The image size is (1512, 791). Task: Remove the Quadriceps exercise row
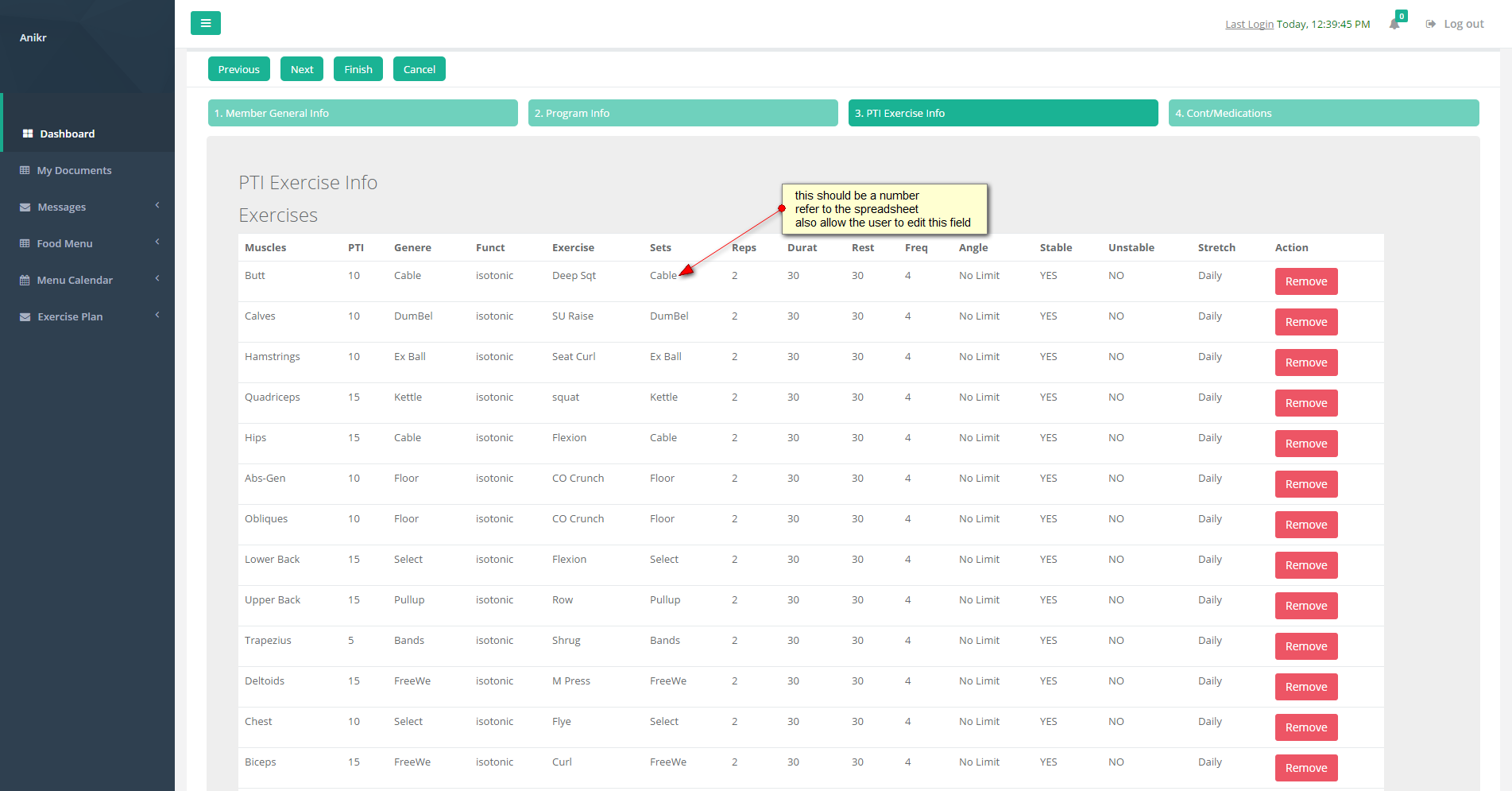[1305, 403]
